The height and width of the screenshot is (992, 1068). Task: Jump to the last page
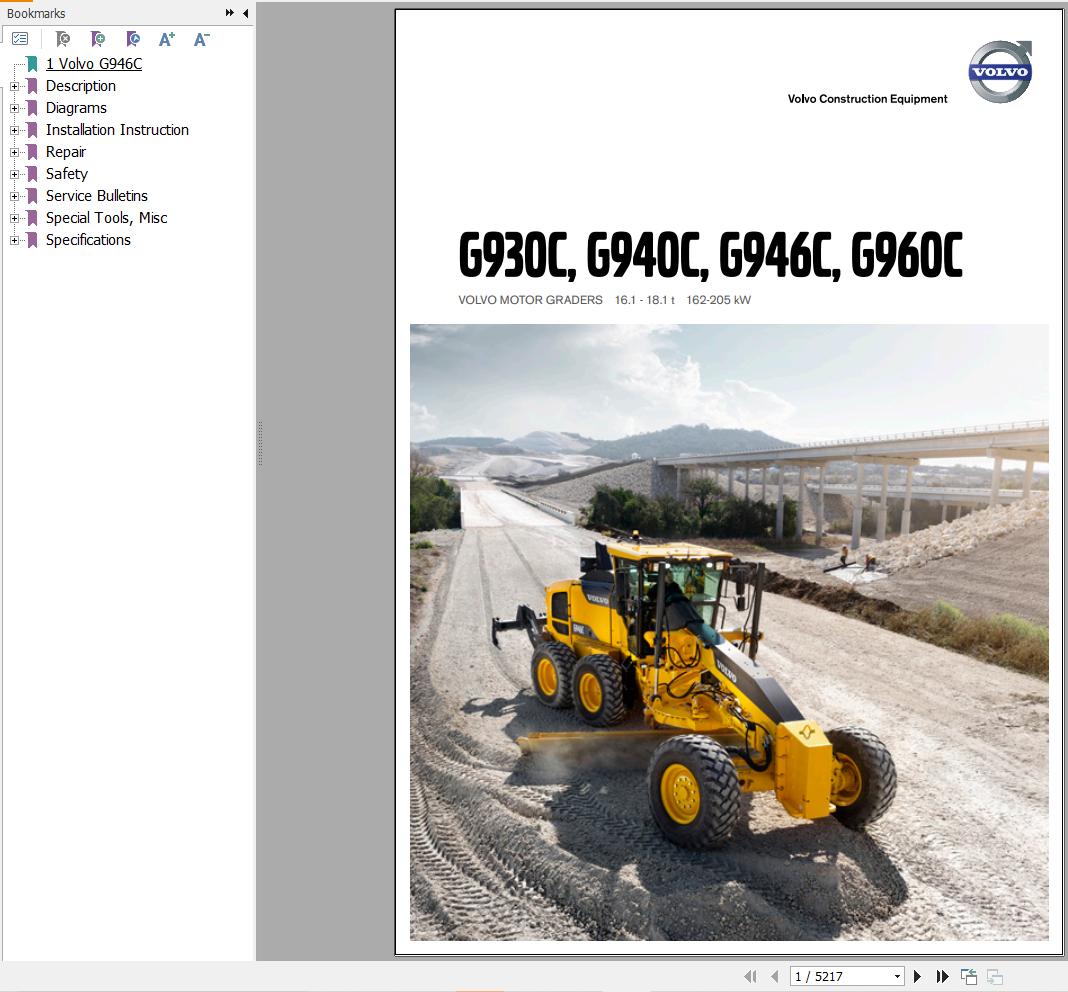943,976
